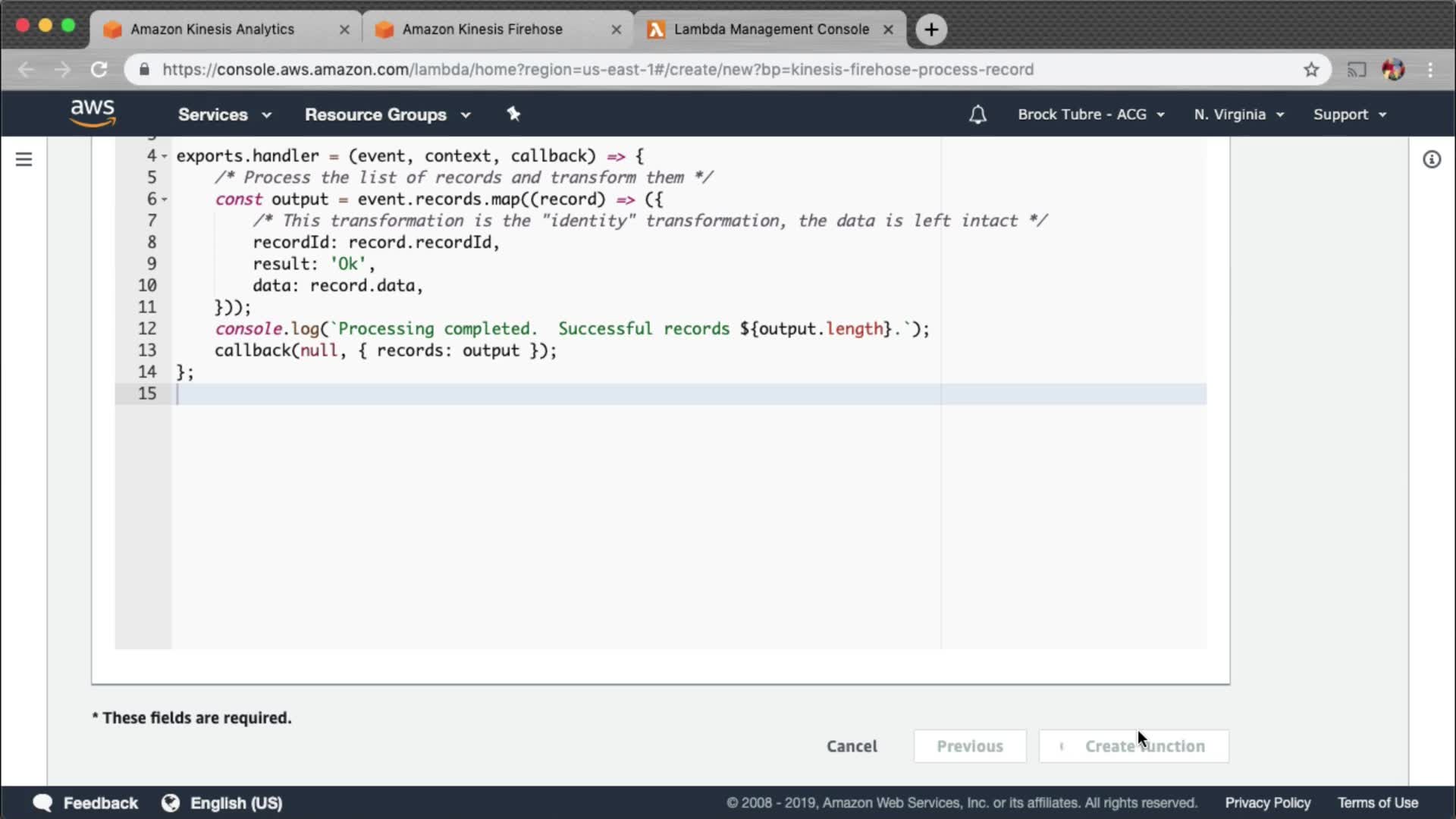
Task: Click the Previous button
Action: (969, 746)
